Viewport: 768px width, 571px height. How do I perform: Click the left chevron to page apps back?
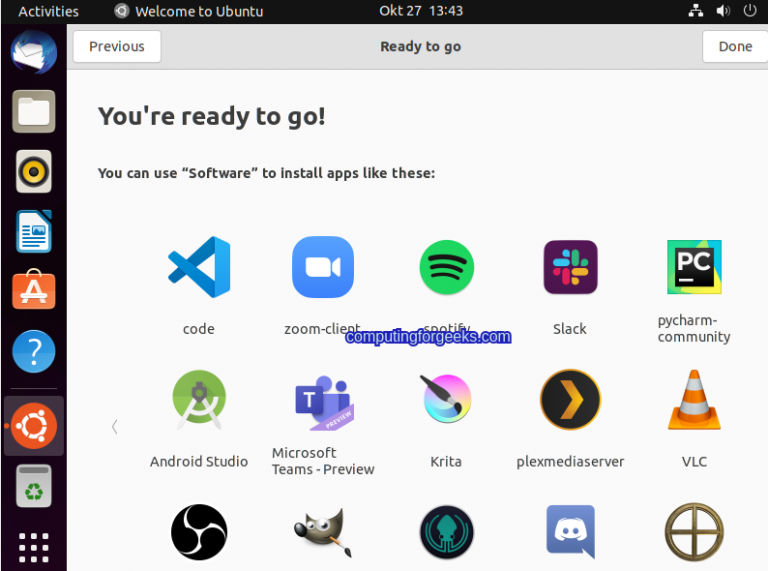tap(115, 427)
